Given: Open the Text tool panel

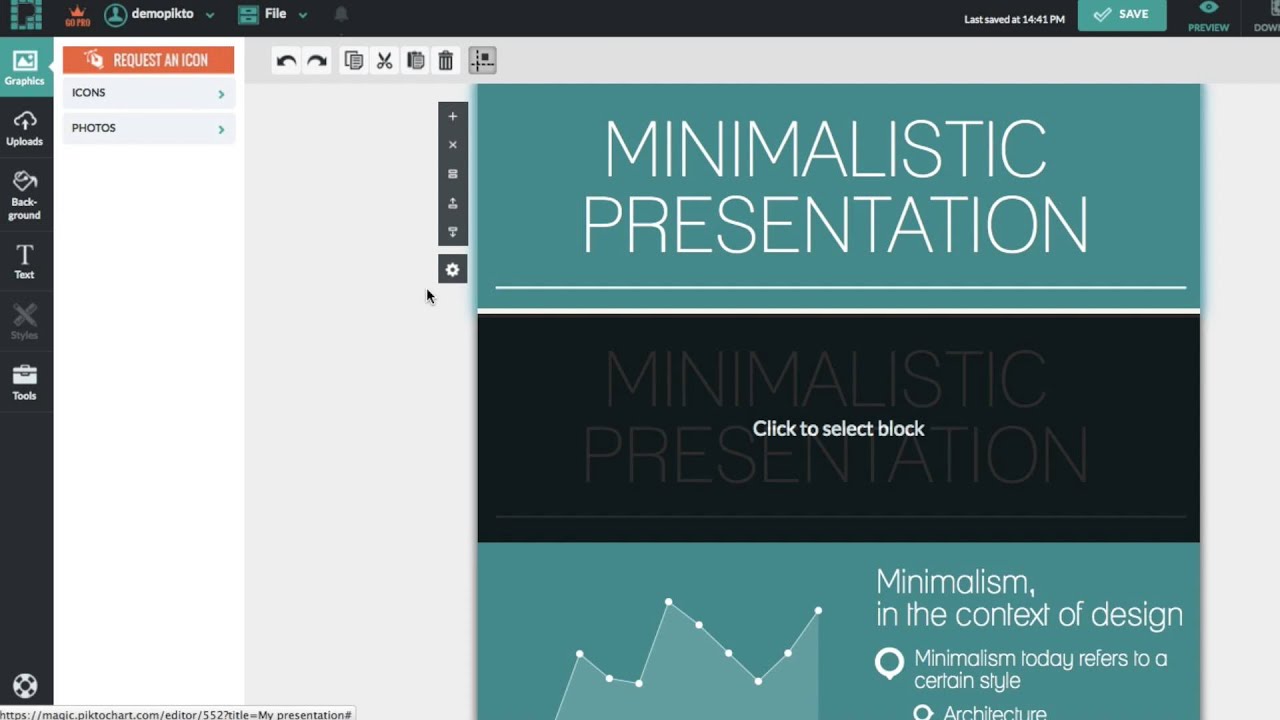Looking at the screenshot, I should pos(24,260).
